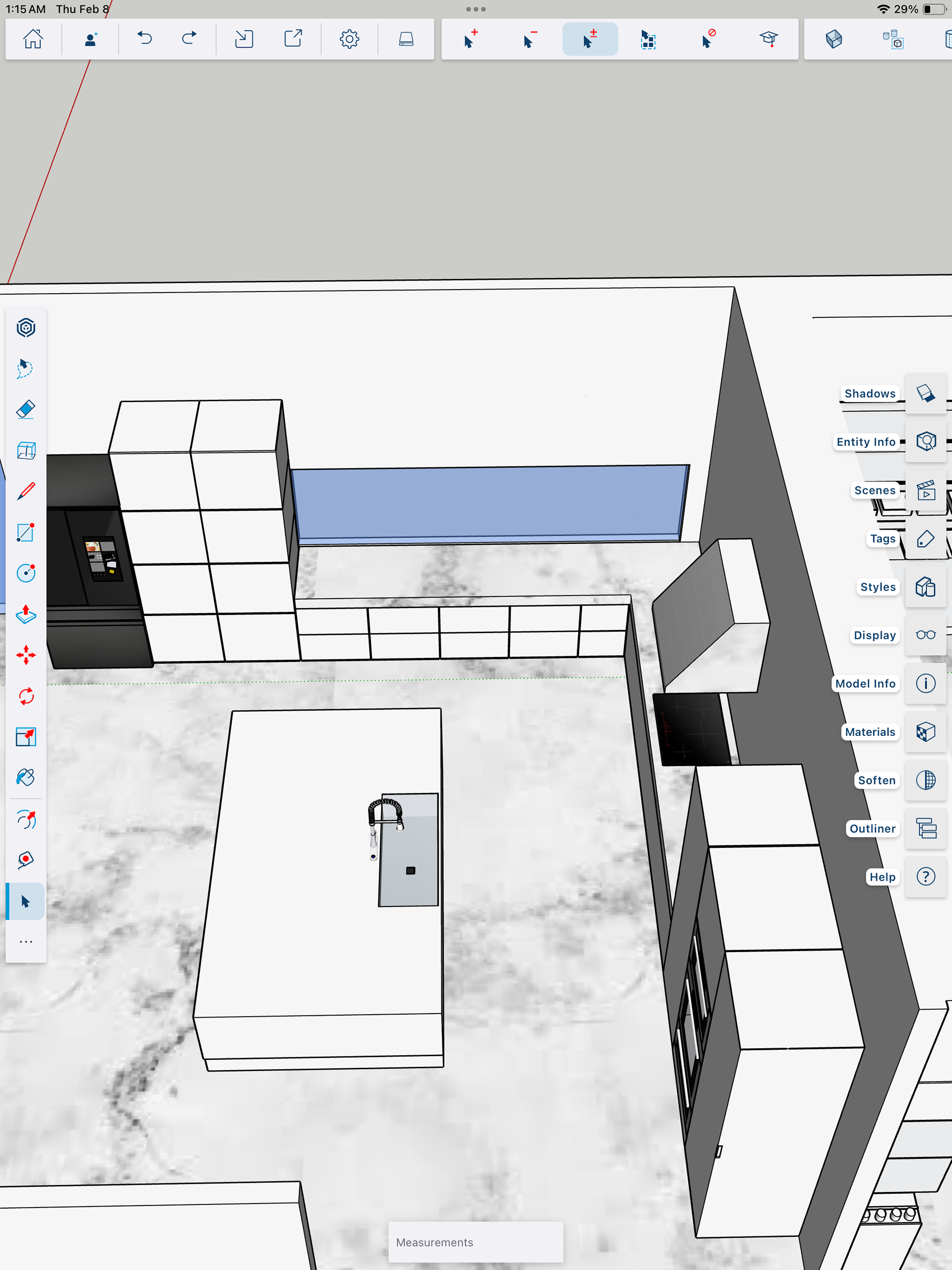
Task: Select the Rotate tool
Action: (x=26, y=696)
